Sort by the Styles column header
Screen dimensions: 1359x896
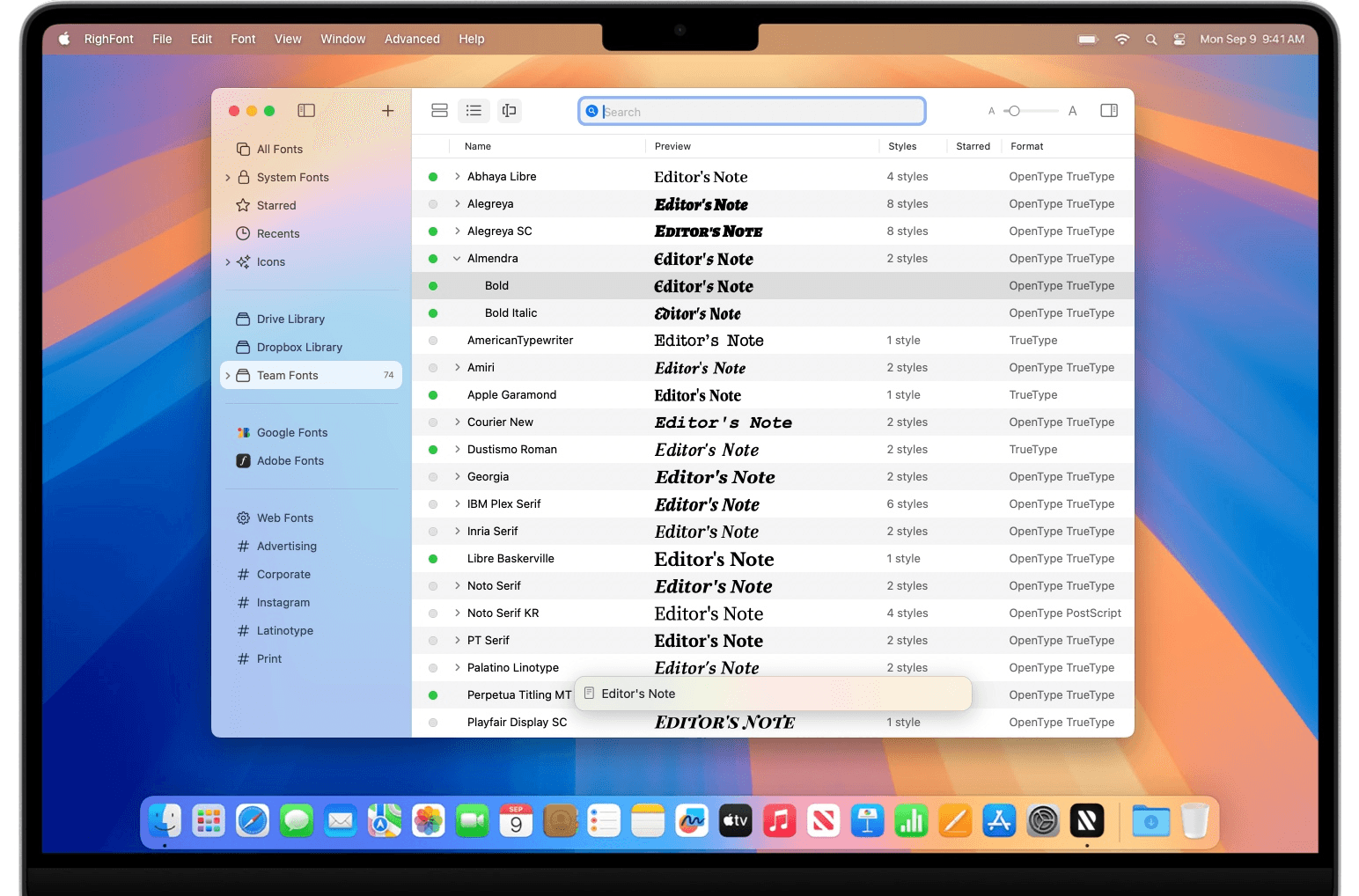902,147
